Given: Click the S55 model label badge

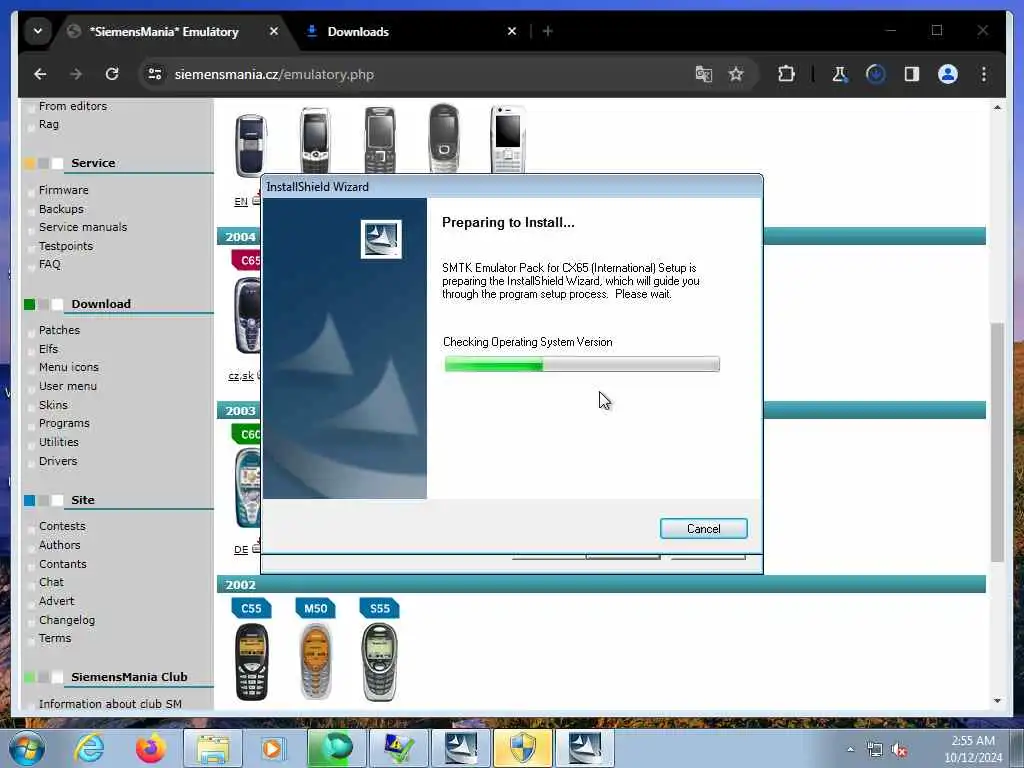Looking at the screenshot, I should click(x=379, y=609).
